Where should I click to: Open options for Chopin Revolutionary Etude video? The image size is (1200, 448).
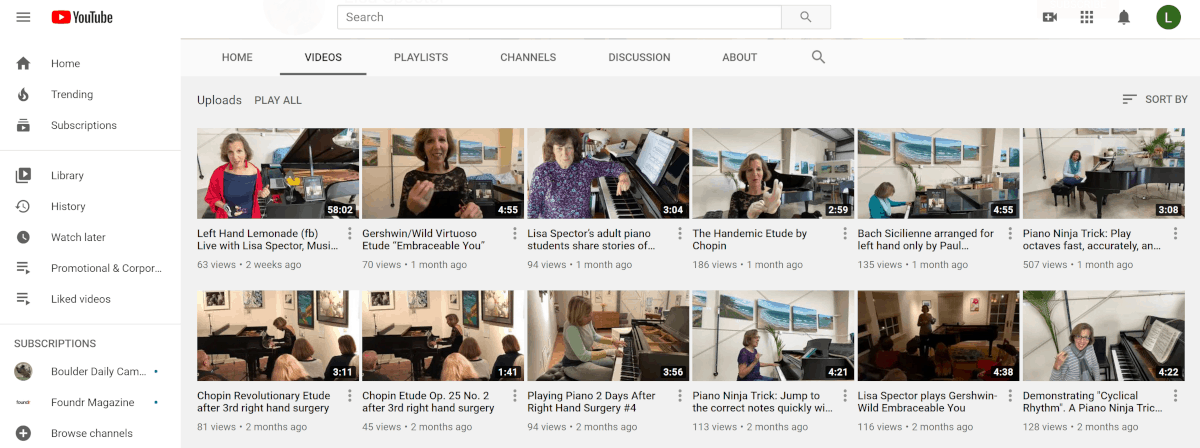click(x=350, y=396)
